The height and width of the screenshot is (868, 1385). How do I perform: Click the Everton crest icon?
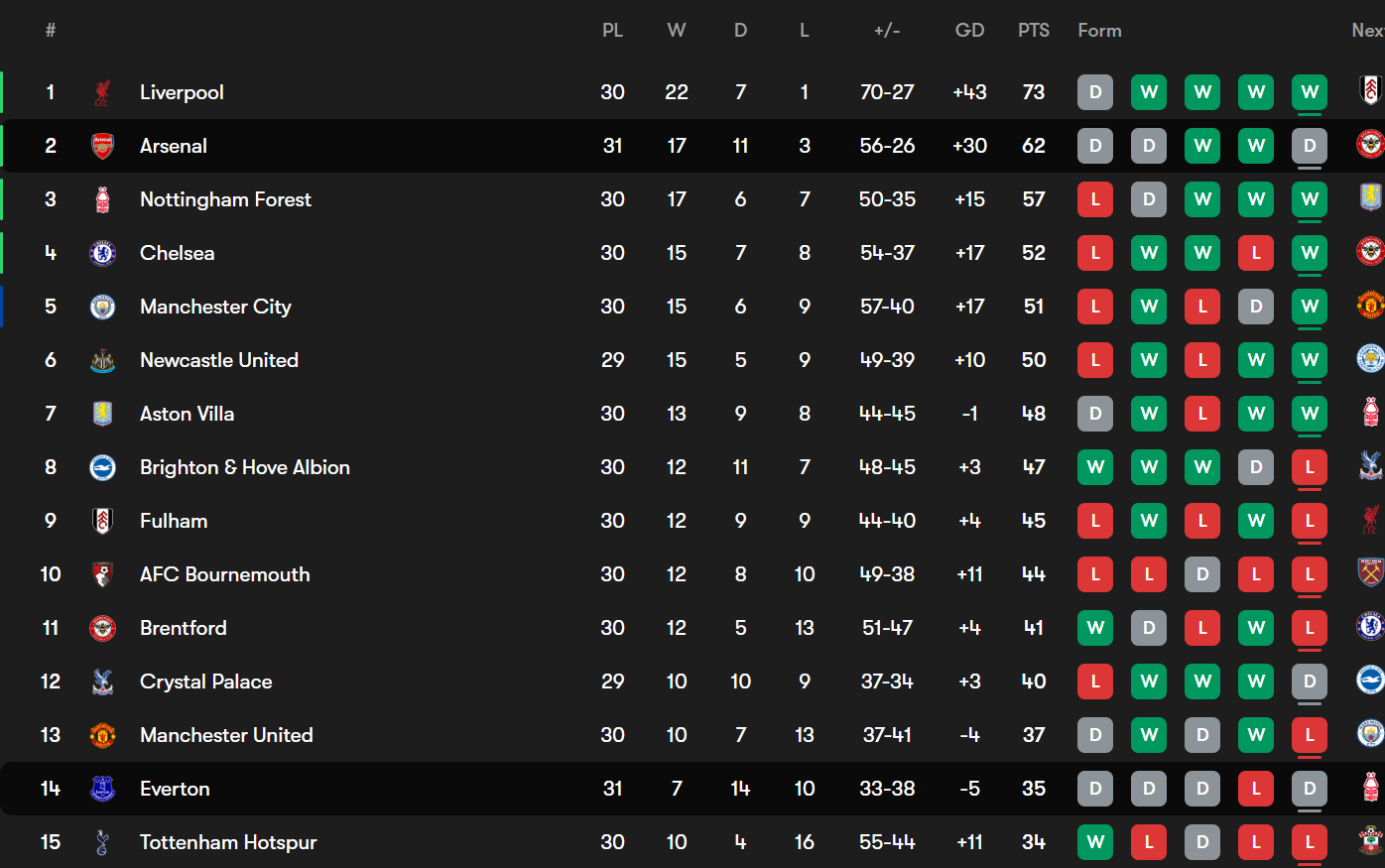[x=102, y=789]
